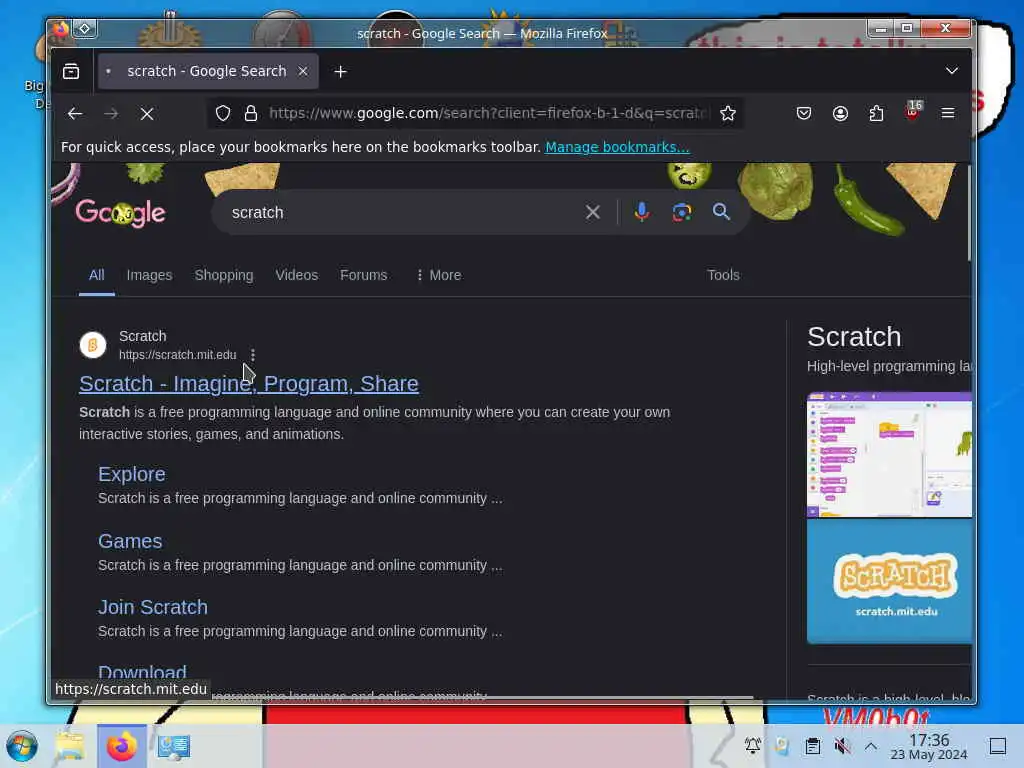
Task: Open the computer settings taskbar icon
Action: pos(174,746)
